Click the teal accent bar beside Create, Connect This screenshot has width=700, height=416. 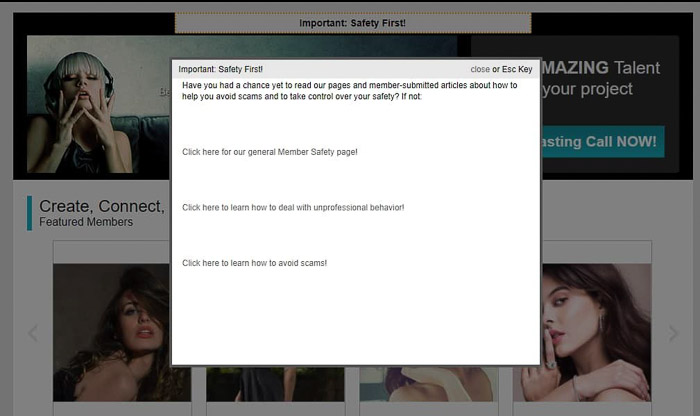30,213
